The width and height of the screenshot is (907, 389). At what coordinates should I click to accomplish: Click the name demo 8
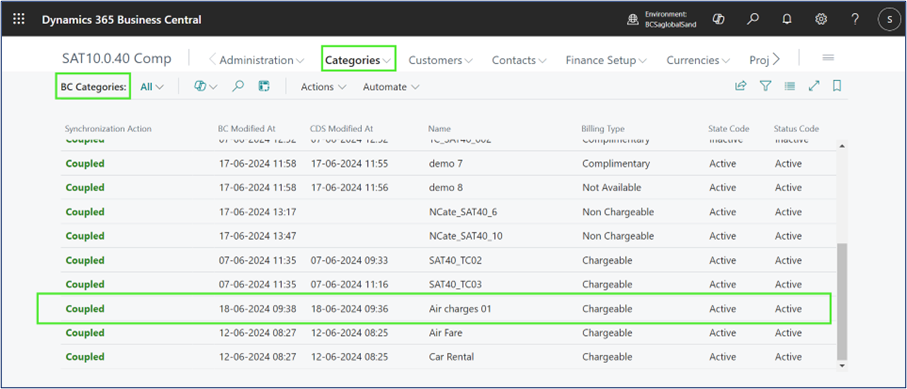click(445, 188)
